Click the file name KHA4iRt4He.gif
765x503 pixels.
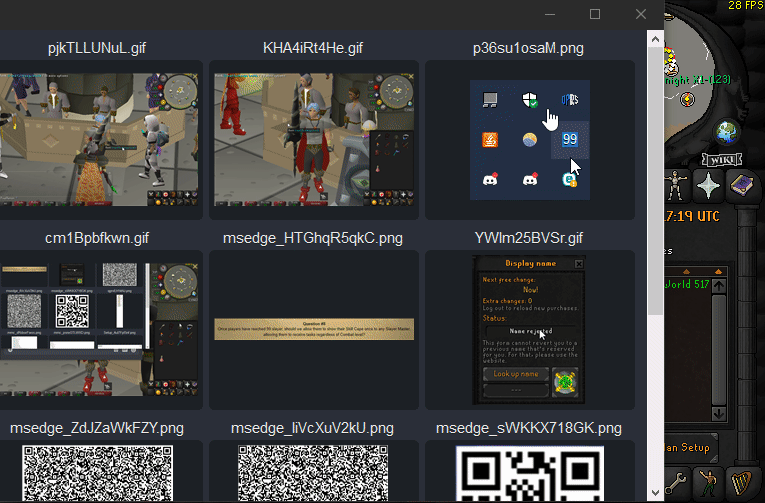click(313, 48)
